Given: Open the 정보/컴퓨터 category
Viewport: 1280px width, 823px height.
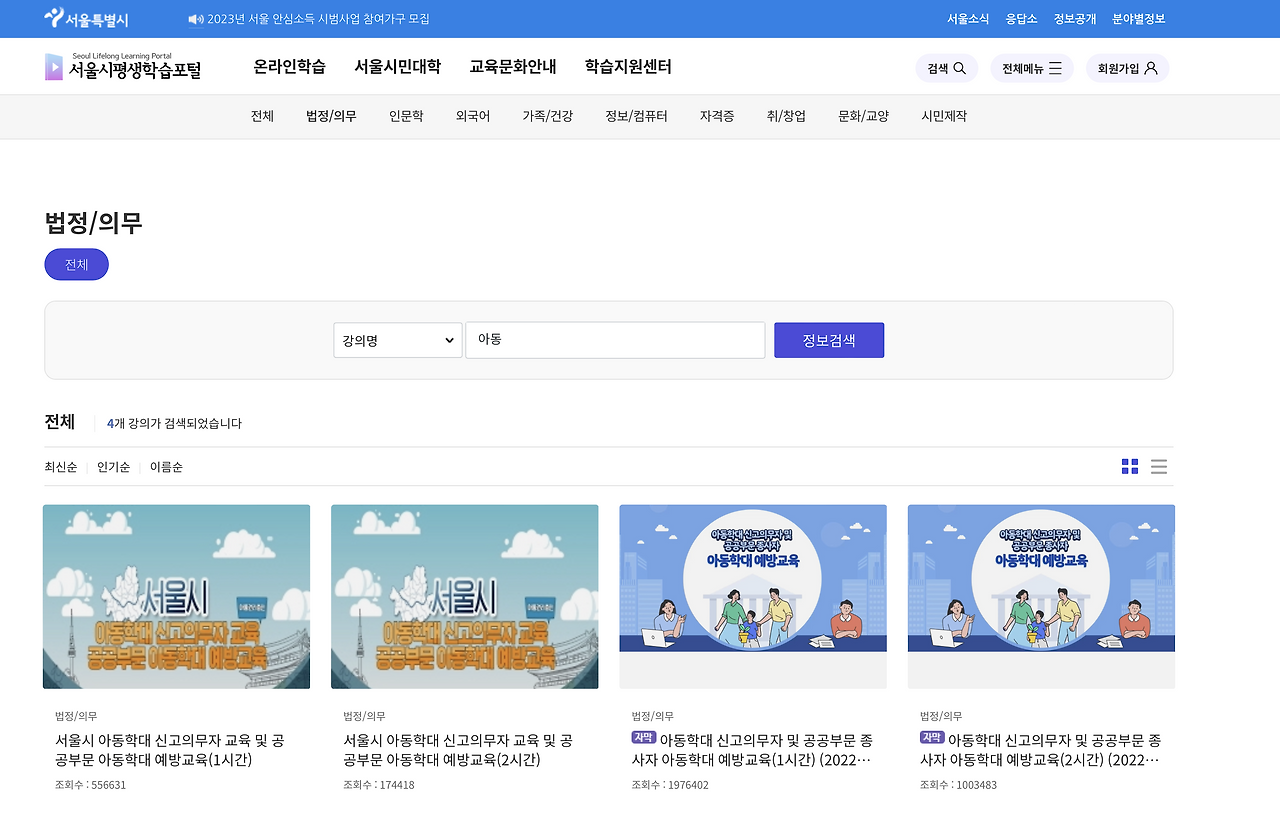Looking at the screenshot, I should [637, 116].
